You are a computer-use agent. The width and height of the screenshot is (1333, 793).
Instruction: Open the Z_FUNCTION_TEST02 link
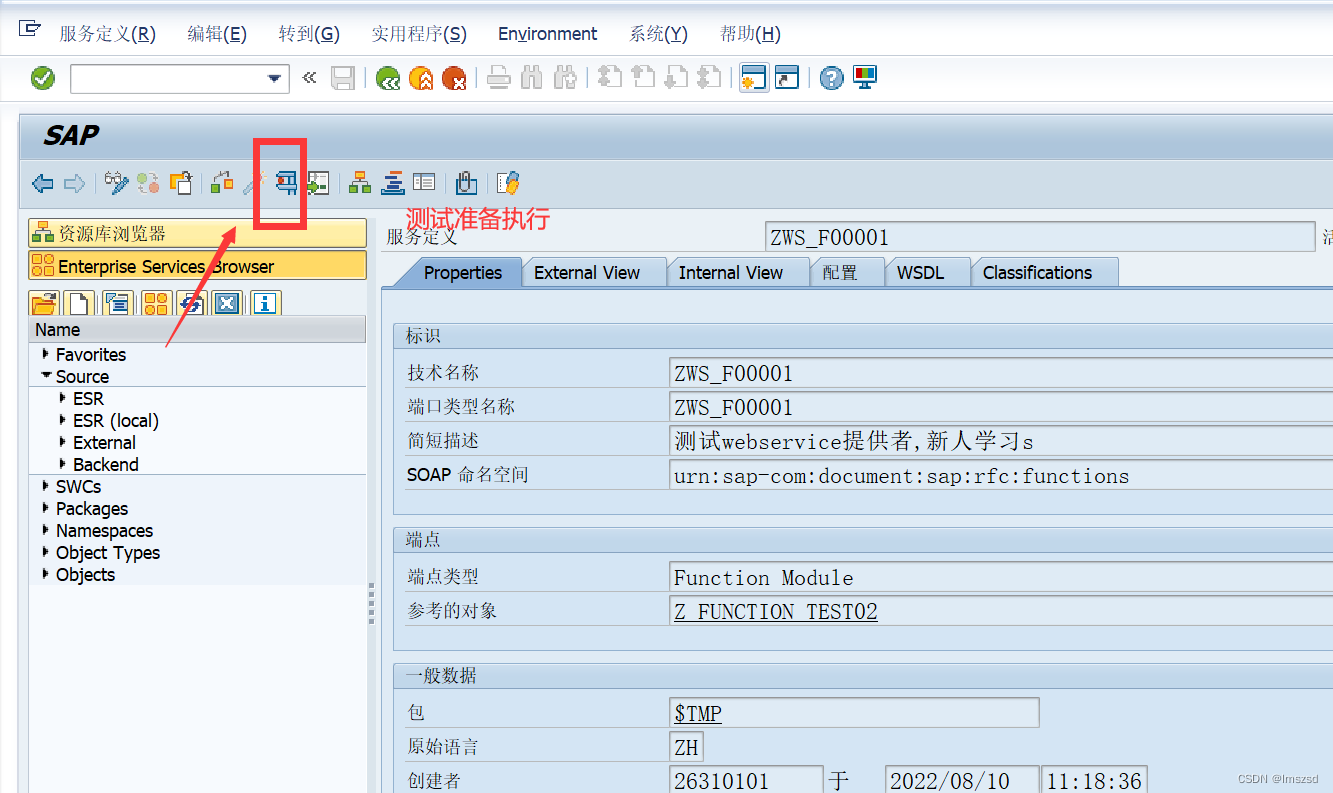(x=776, y=611)
